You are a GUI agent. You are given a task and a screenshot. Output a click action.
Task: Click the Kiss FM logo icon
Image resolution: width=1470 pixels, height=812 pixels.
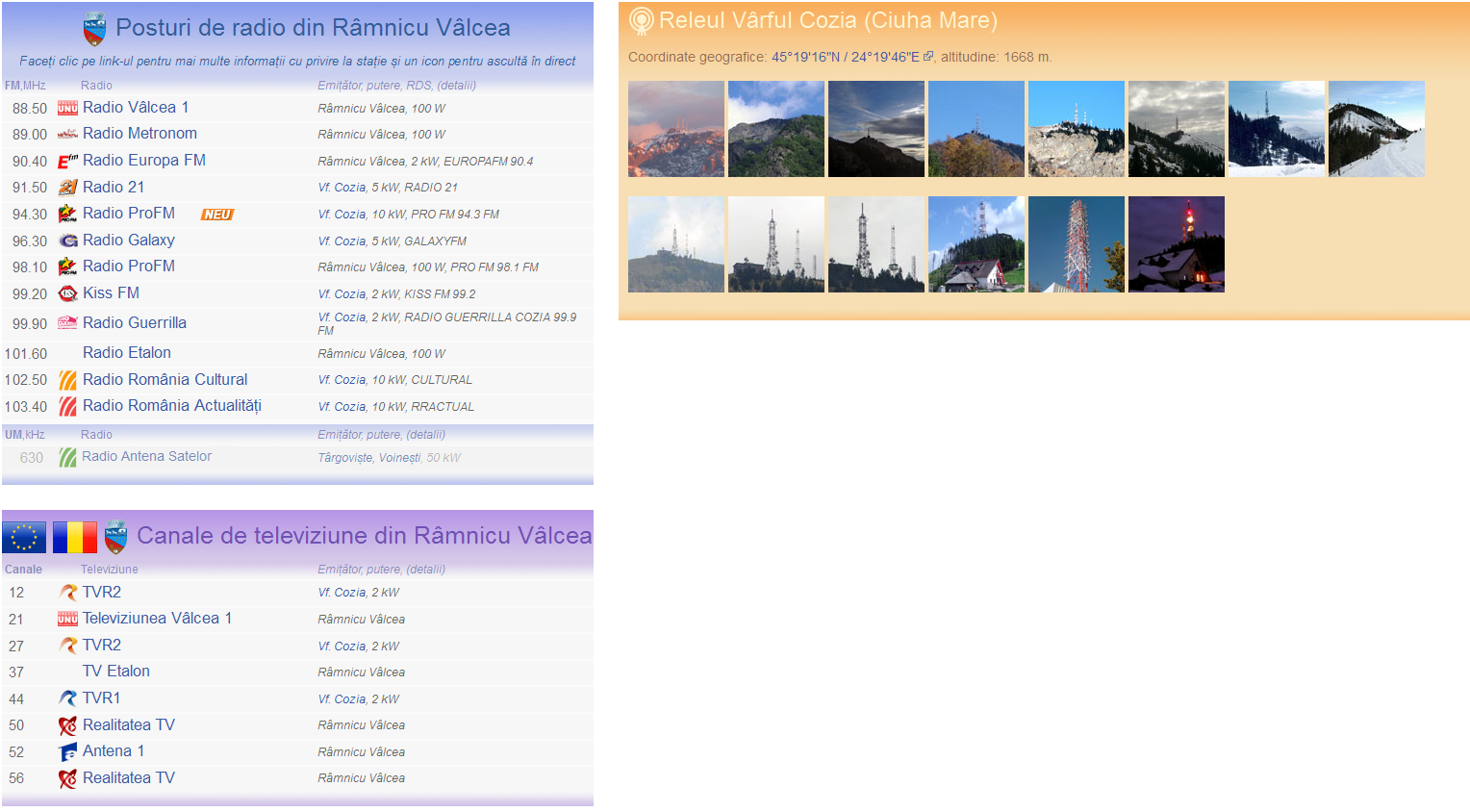pyautogui.click(x=67, y=293)
